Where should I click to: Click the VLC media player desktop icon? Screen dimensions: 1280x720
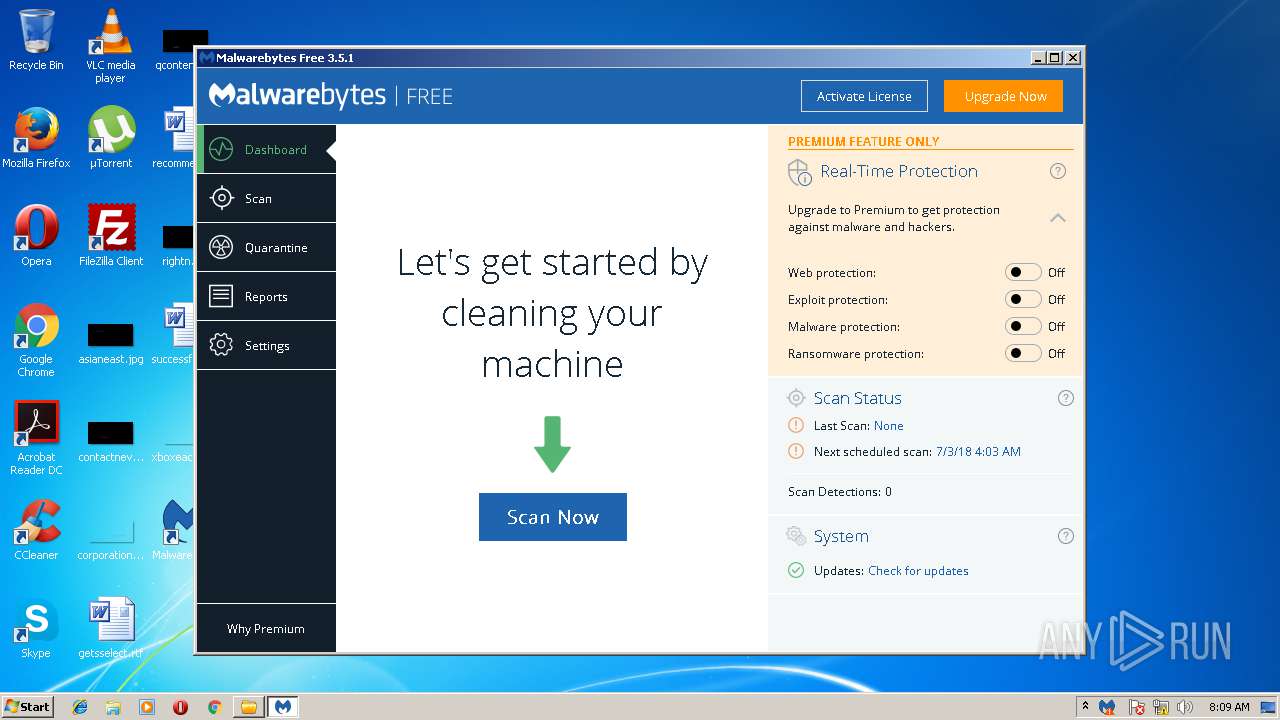[111, 46]
